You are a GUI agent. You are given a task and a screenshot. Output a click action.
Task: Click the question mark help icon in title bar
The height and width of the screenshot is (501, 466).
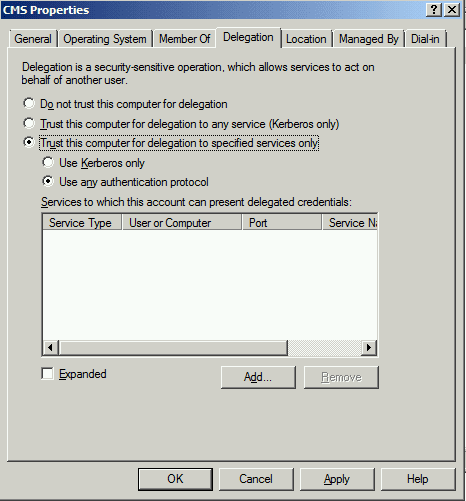point(434,10)
